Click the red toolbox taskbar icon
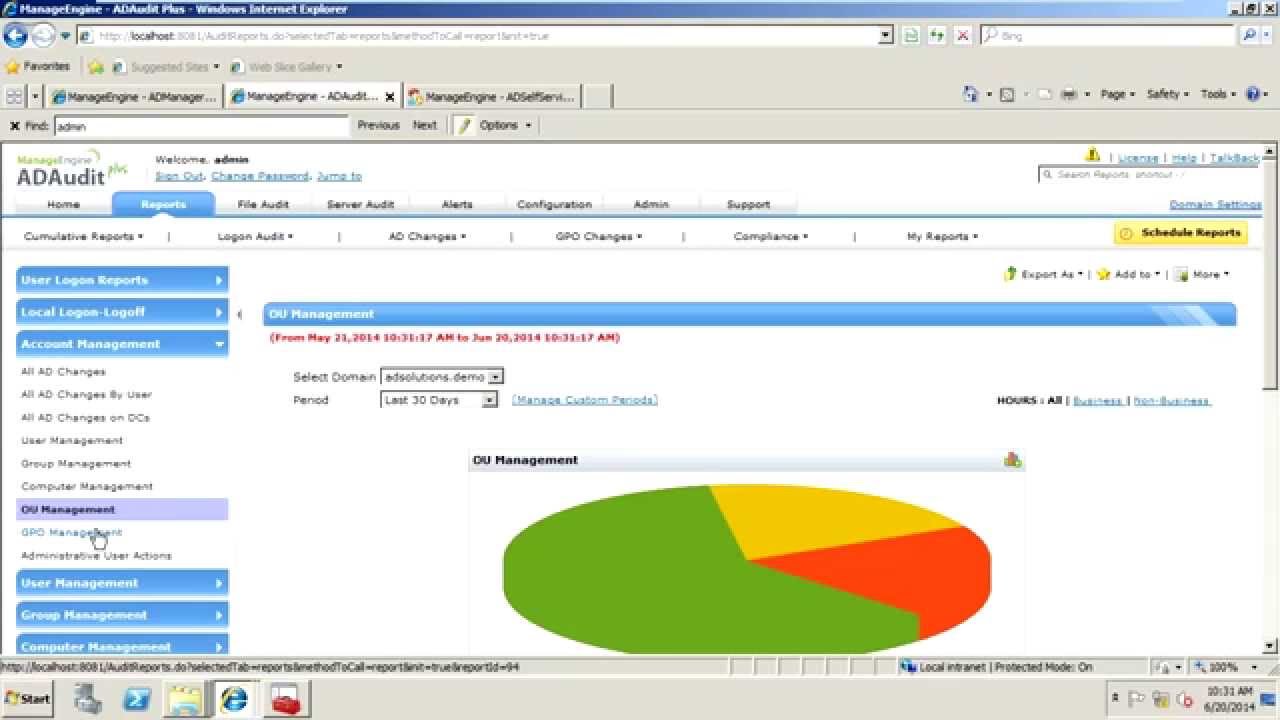Image resolution: width=1280 pixels, height=720 pixels. (x=286, y=699)
